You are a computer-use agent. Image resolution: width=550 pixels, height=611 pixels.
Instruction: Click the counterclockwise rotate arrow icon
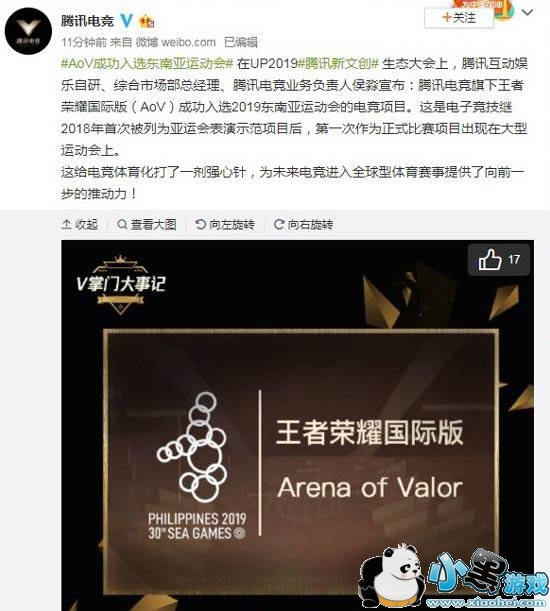coord(200,224)
